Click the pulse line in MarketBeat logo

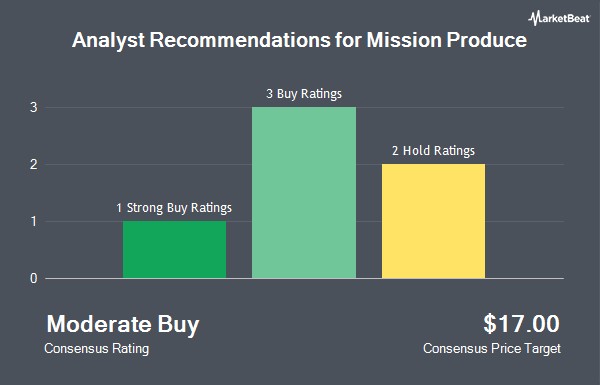[535, 18]
